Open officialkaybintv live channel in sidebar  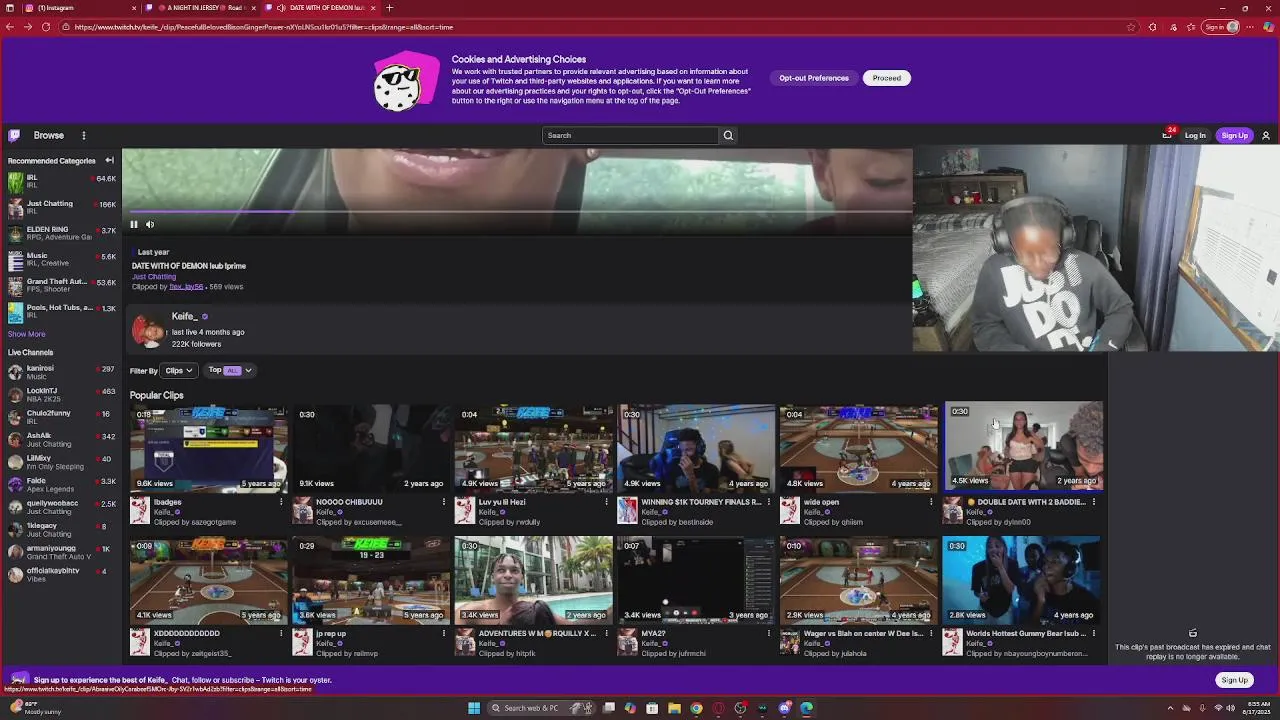(x=61, y=574)
